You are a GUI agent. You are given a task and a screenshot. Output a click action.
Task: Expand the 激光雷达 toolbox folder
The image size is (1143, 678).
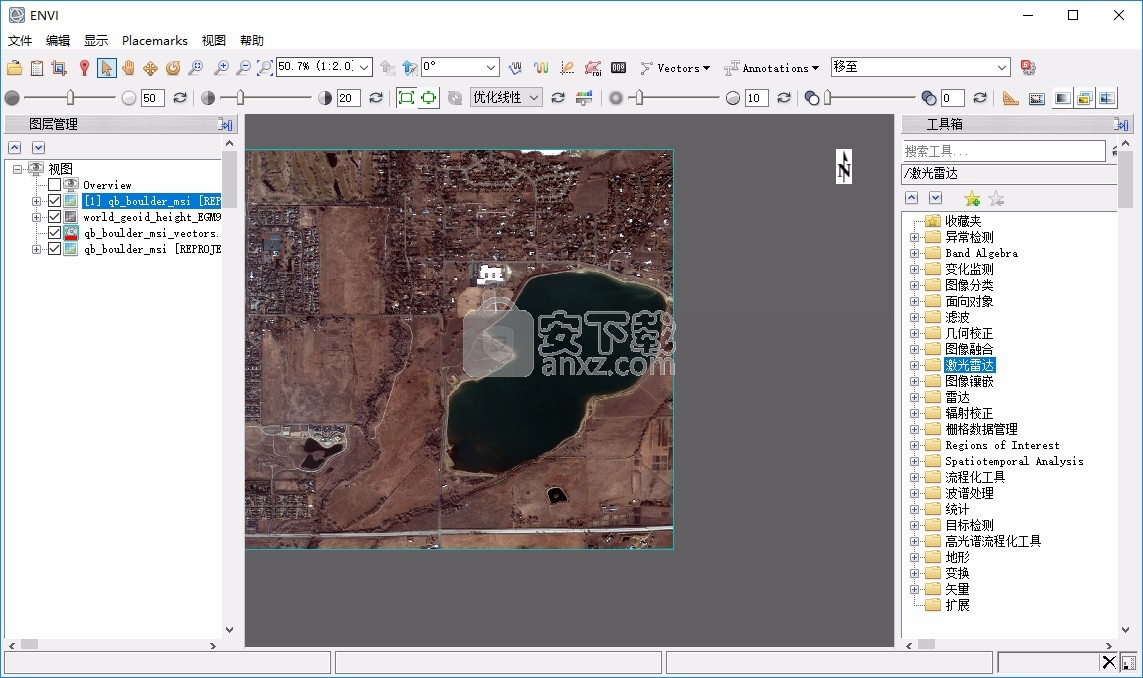tap(914, 365)
